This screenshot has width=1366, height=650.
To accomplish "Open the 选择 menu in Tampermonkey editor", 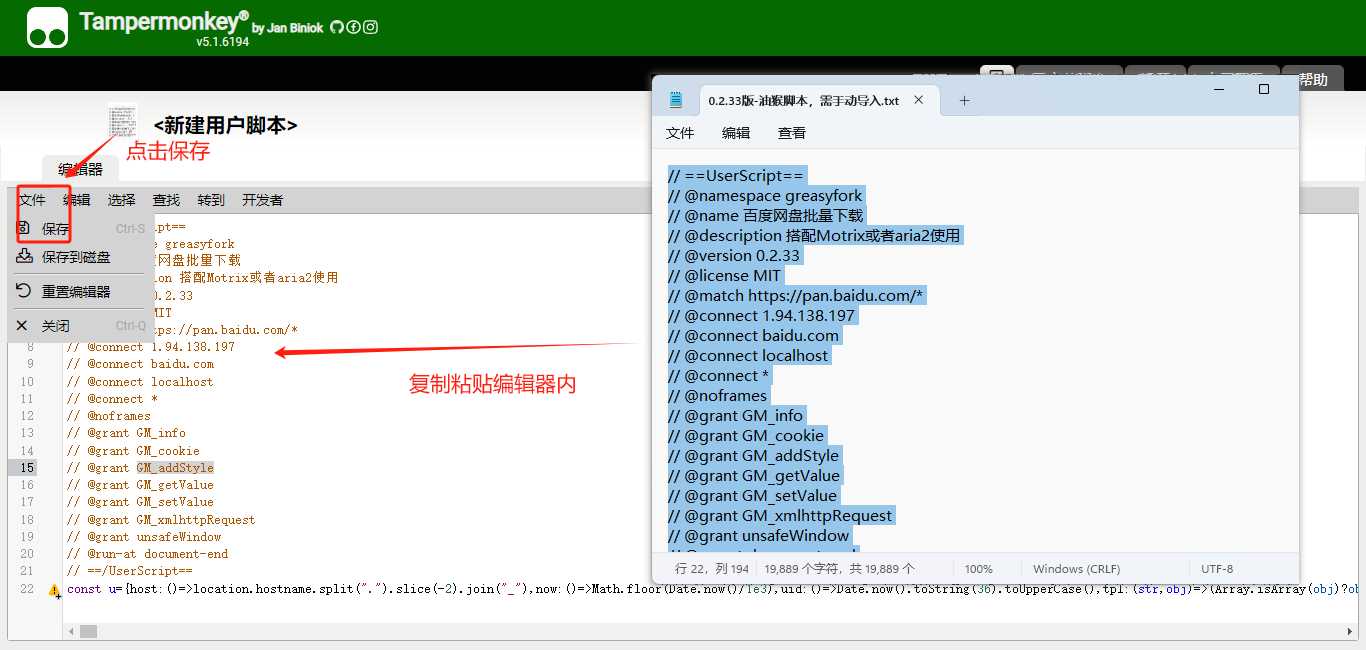I will tap(122, 200).
